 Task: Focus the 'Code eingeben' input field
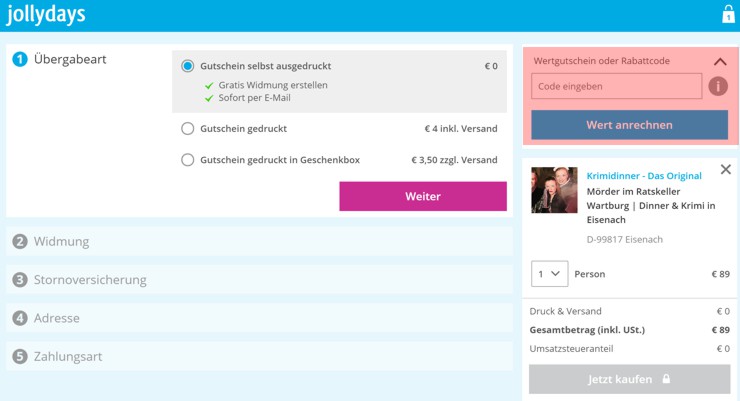coord(616,86)
